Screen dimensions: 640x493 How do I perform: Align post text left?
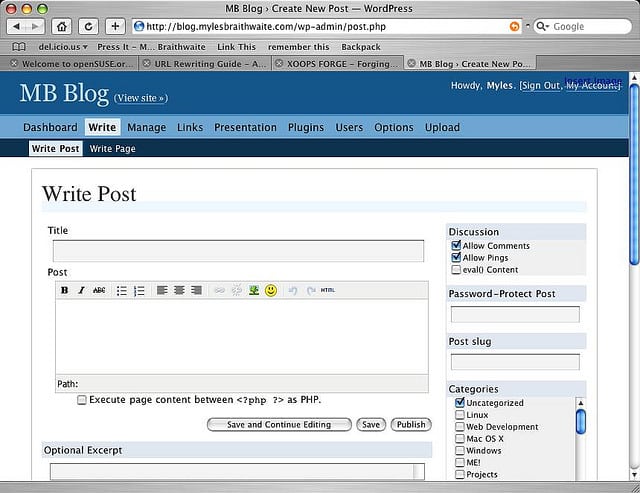(162, 290)
